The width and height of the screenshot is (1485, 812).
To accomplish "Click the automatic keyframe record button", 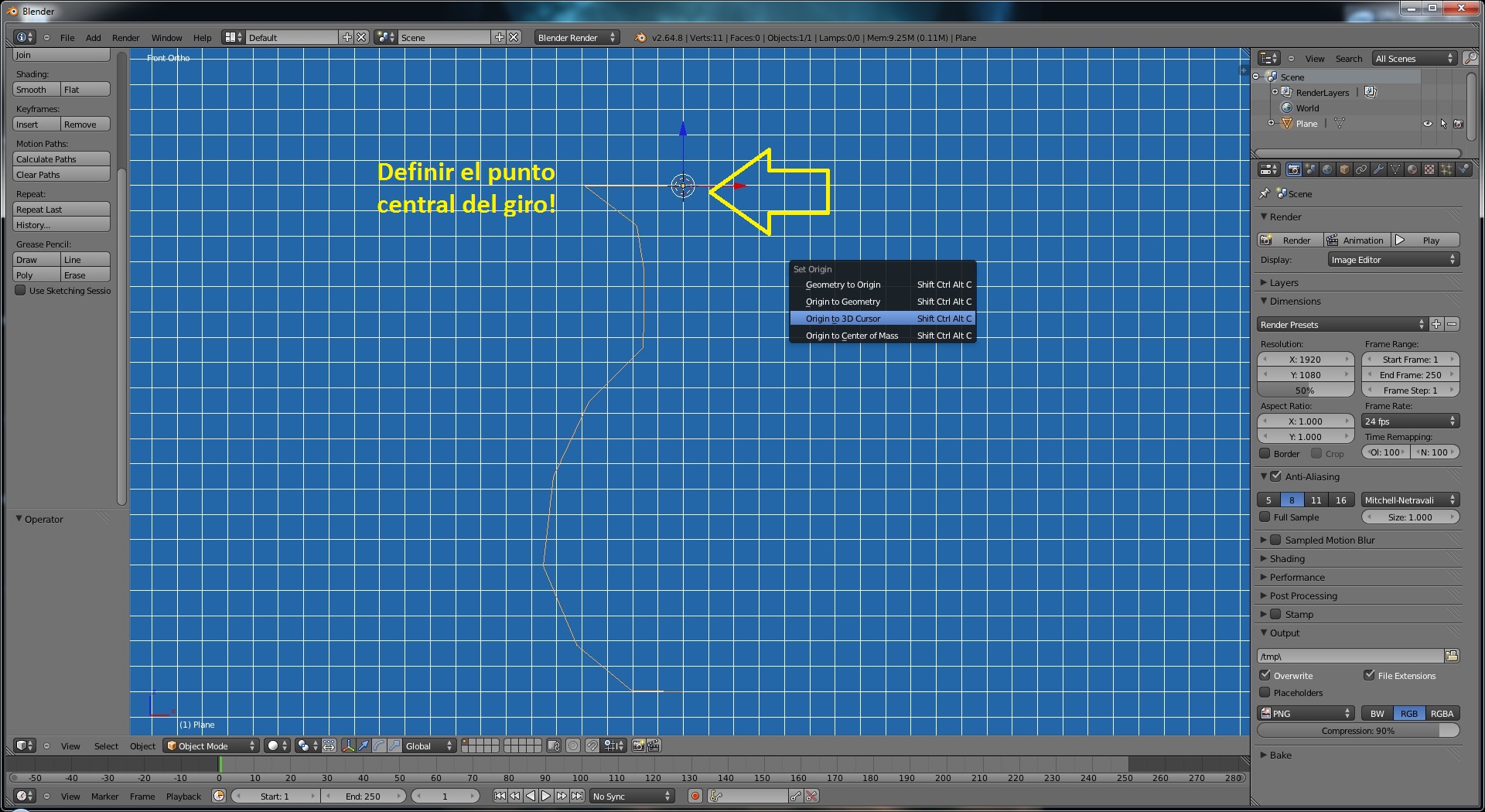I will pos(695,796).
